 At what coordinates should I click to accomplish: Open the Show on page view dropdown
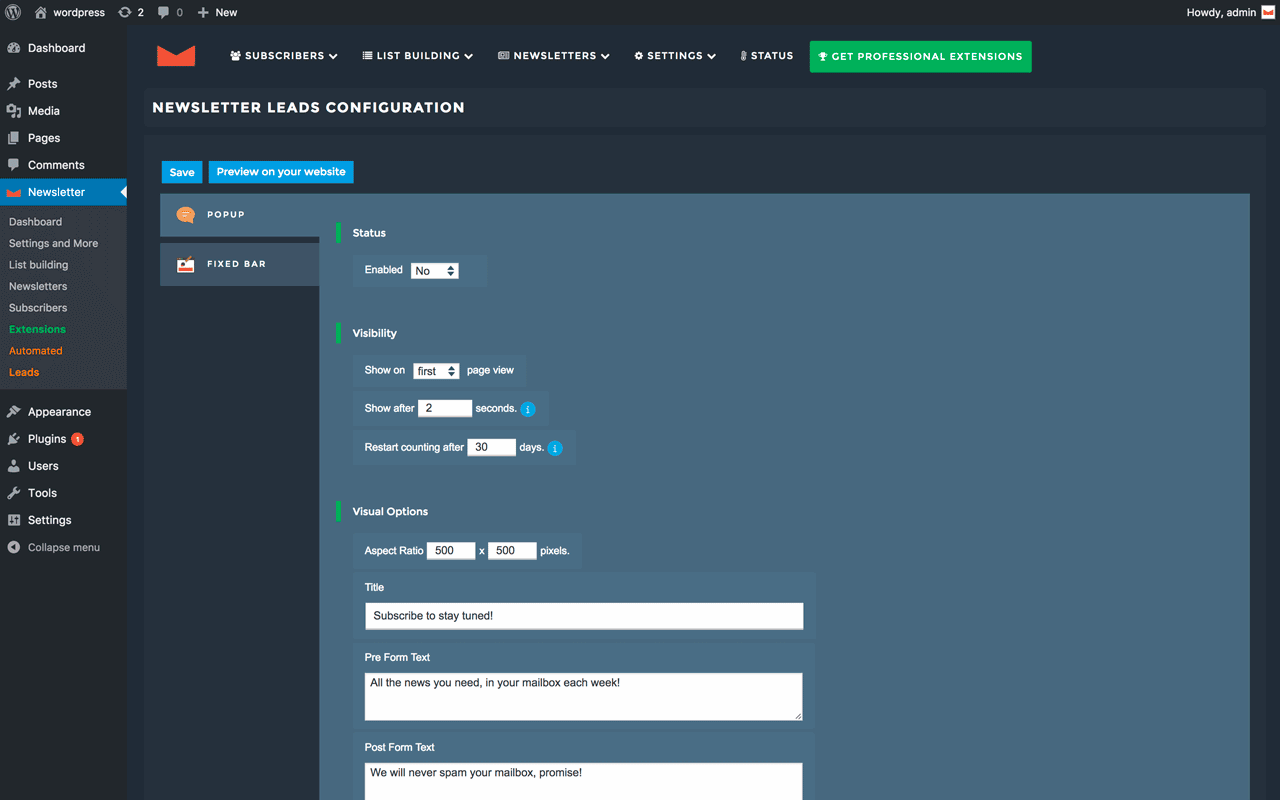(x=436, y=371)
